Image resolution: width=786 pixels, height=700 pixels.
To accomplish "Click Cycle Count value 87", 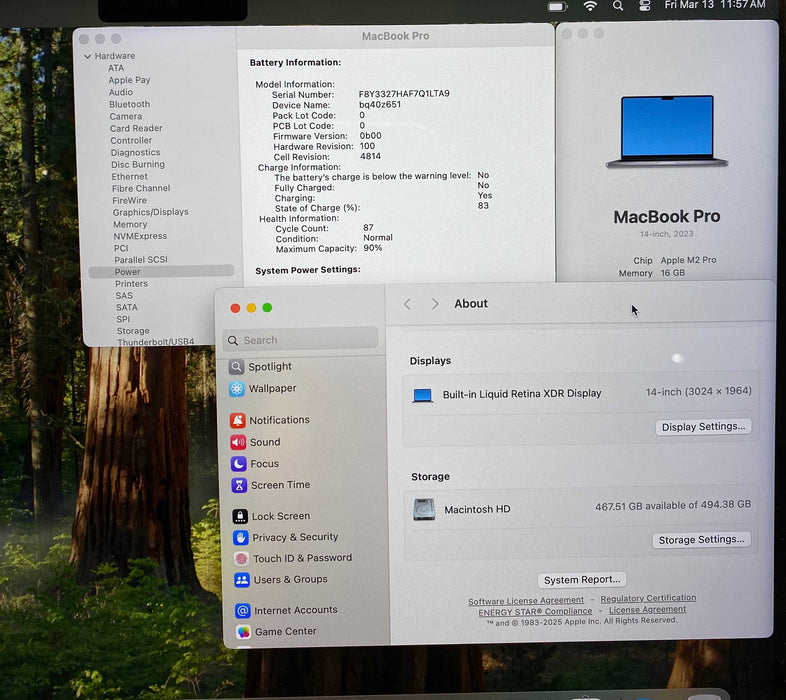I will pos(368,228).
